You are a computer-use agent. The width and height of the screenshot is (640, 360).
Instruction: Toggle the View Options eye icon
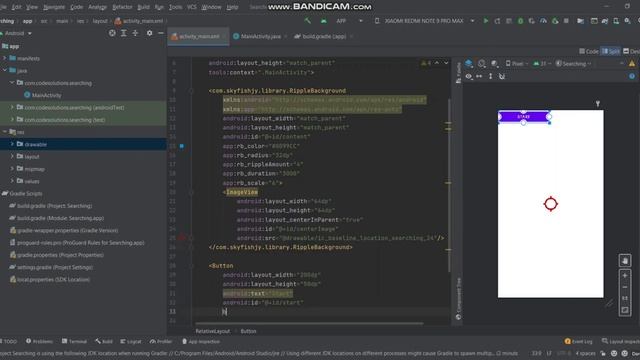(469, 76)
